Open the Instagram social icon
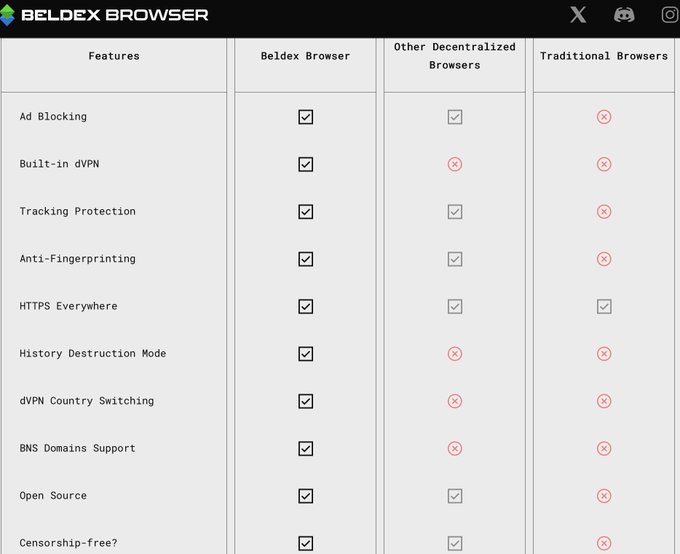Screen dimensions: 680x554 point(670,15)
